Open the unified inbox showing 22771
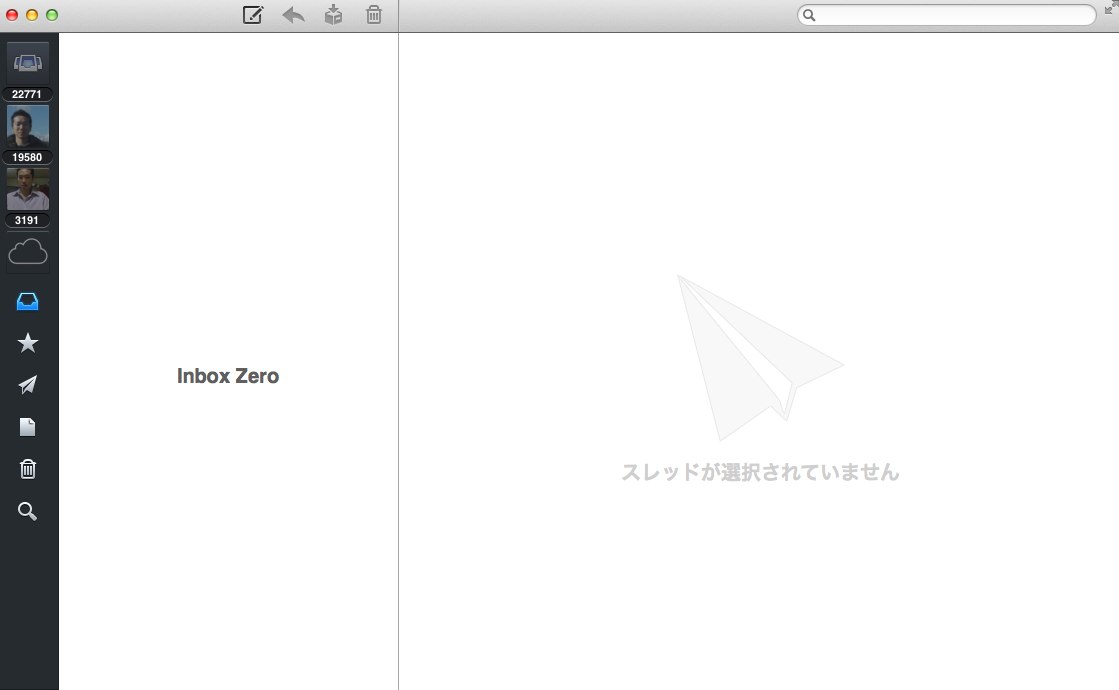This screenshot has width=1119, height=690. click(x=28, y=64)
